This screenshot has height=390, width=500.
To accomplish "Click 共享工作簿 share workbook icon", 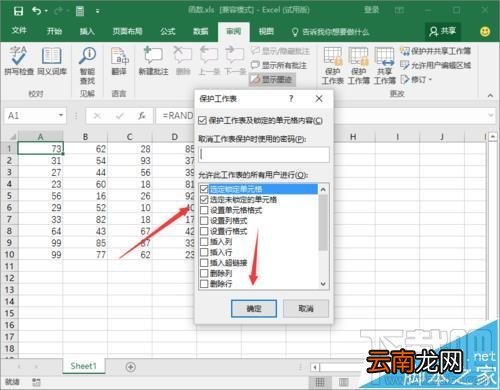I will click(x=385, y=65).
